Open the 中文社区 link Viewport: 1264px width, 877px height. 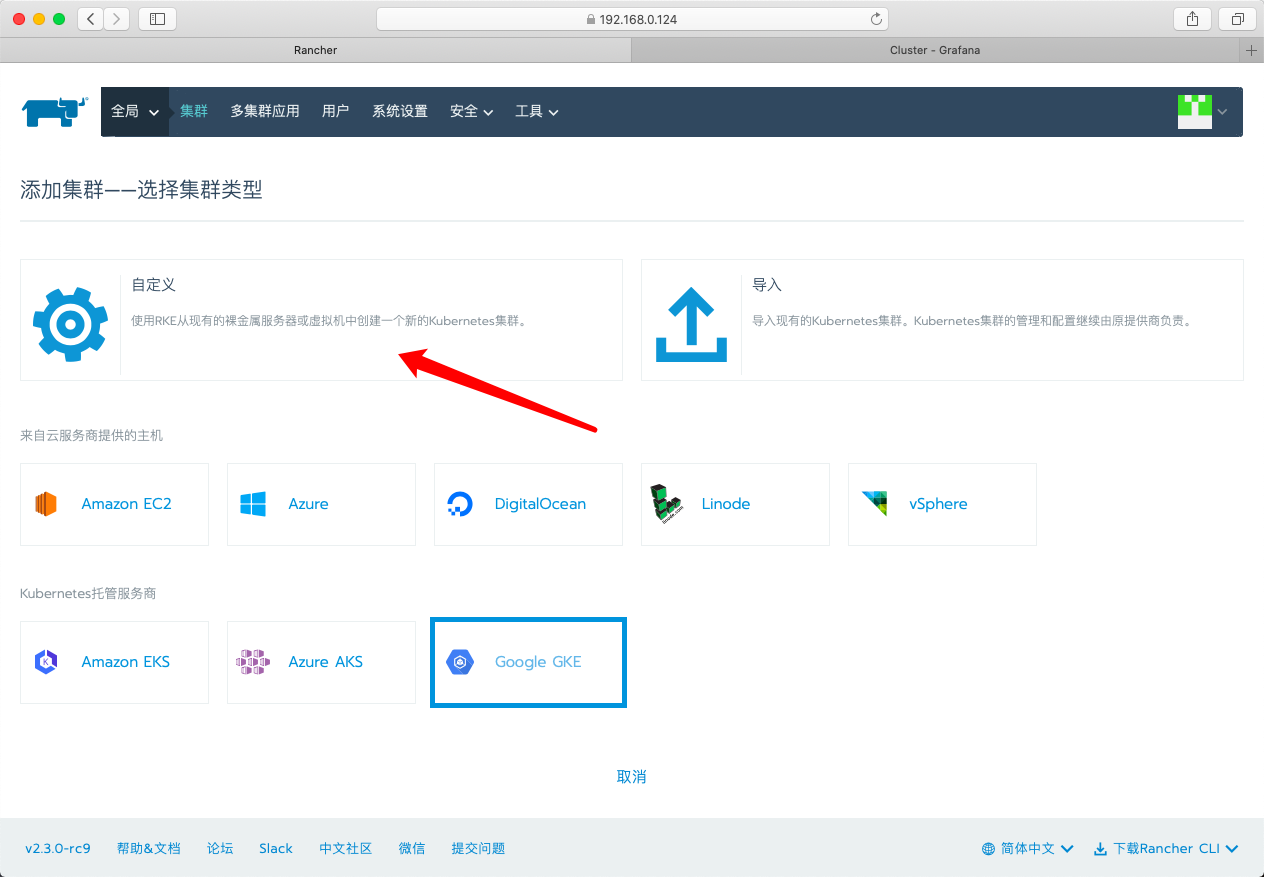pos(346,849)
